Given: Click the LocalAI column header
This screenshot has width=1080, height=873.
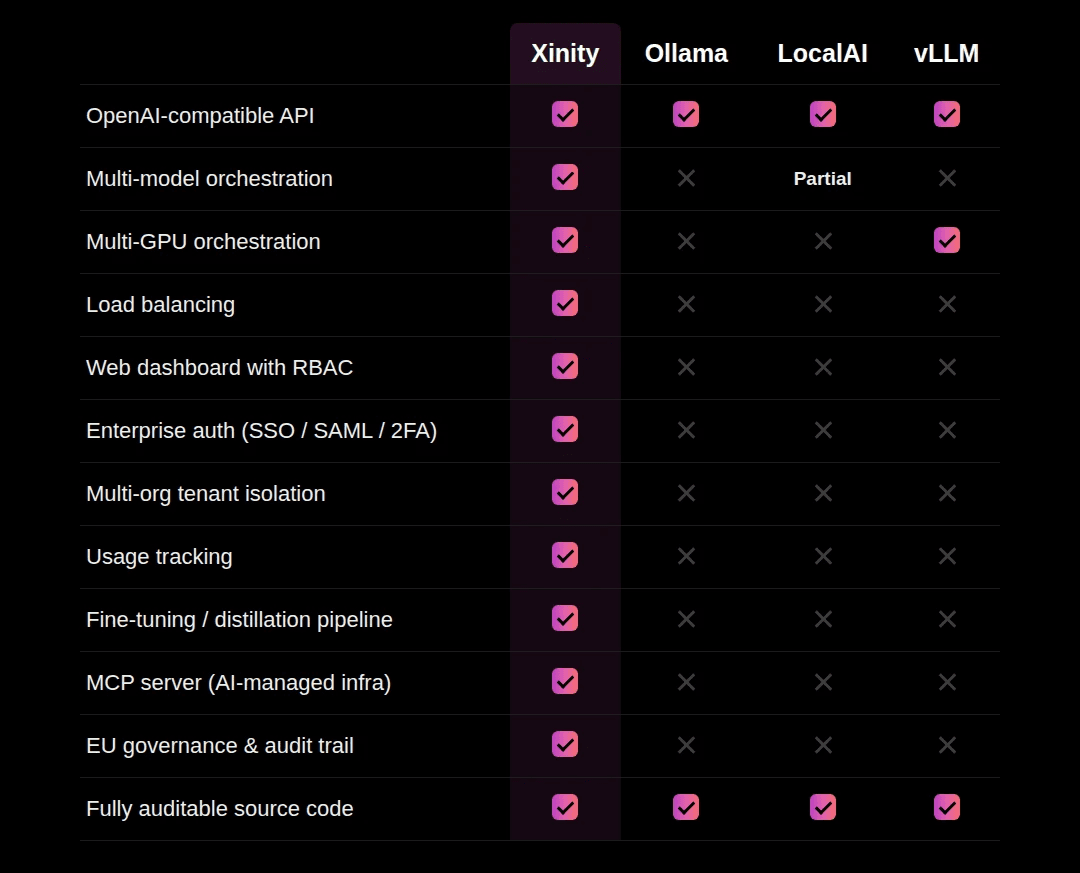Looking at the screenshot, I should click(822, 54).
